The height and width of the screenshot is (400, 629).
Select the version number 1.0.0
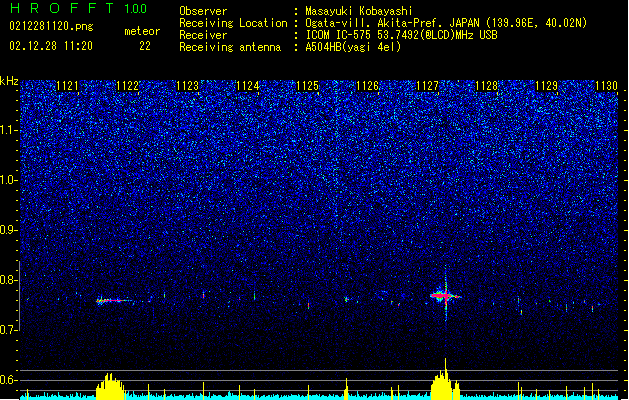point(135,9)
